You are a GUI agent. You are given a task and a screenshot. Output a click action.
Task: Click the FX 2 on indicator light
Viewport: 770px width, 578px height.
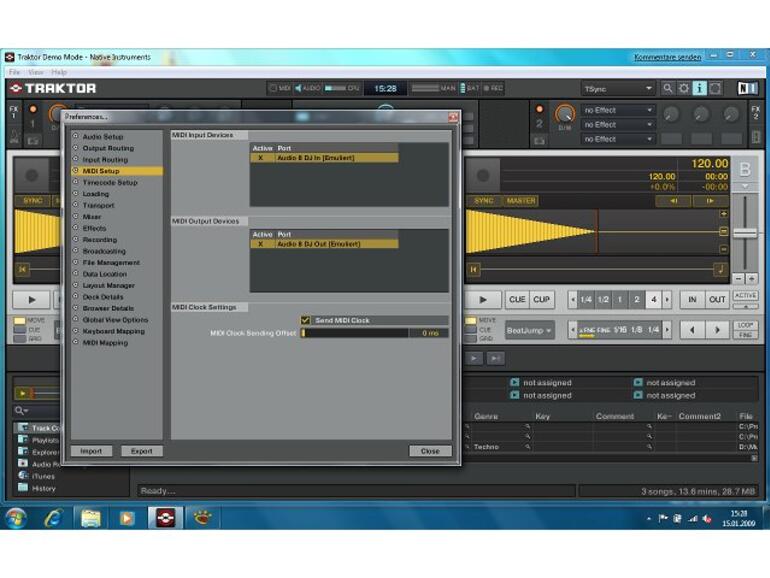click(x=540, y=109)
